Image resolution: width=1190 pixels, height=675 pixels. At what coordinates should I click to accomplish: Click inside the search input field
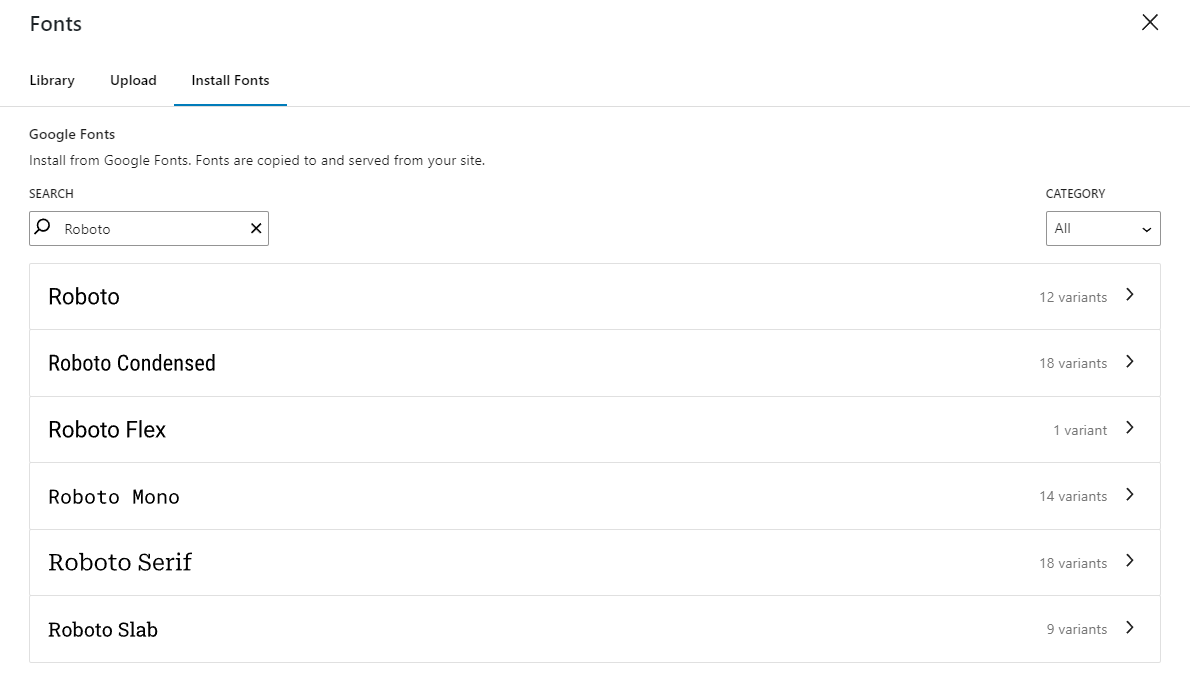[x=150, y=228]
